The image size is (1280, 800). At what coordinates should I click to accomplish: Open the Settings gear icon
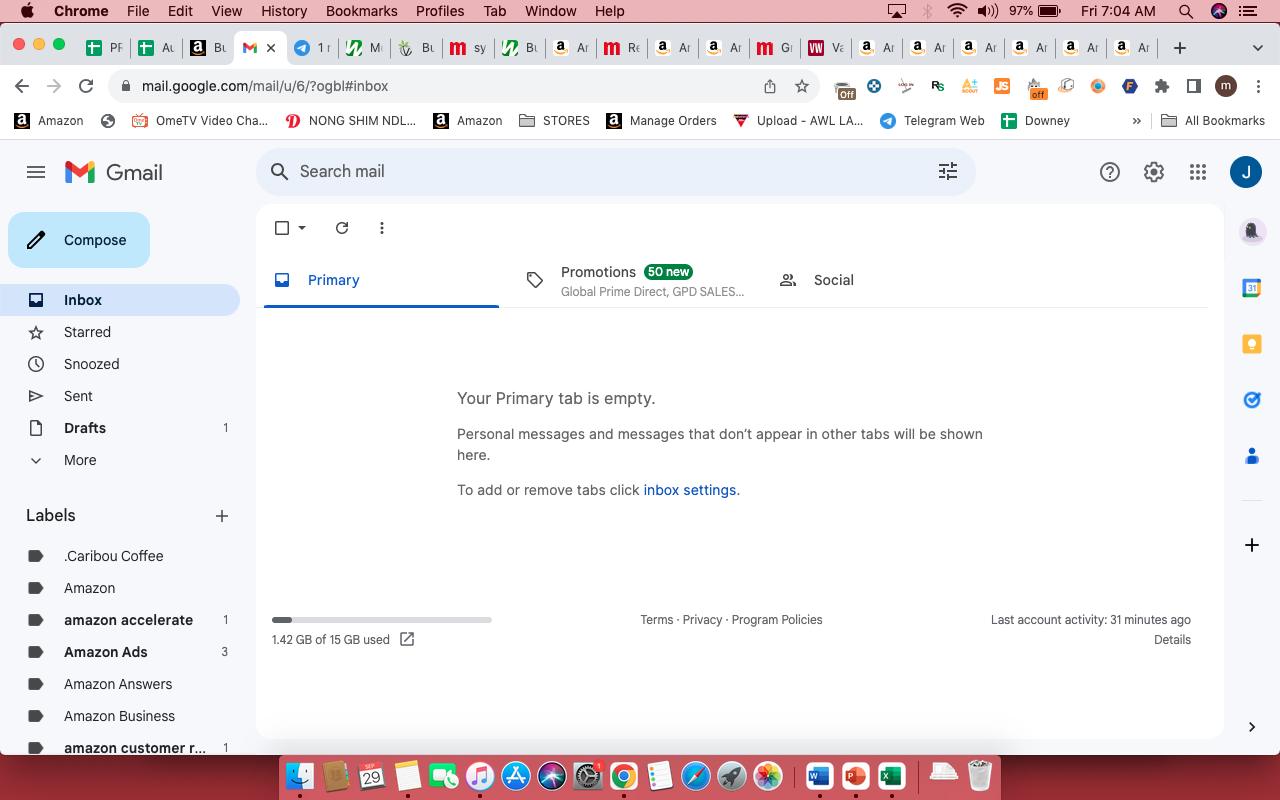1154,172
